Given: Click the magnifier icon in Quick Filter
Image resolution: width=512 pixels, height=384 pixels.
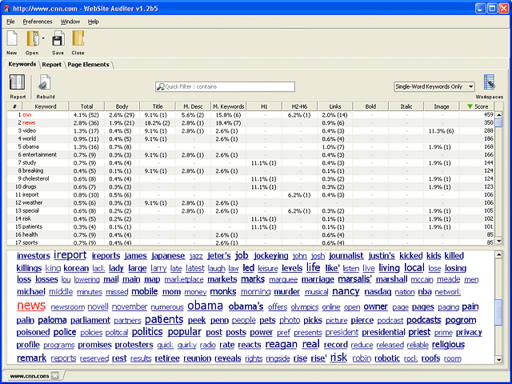Looking at the screenshot, I should (161, 87).
